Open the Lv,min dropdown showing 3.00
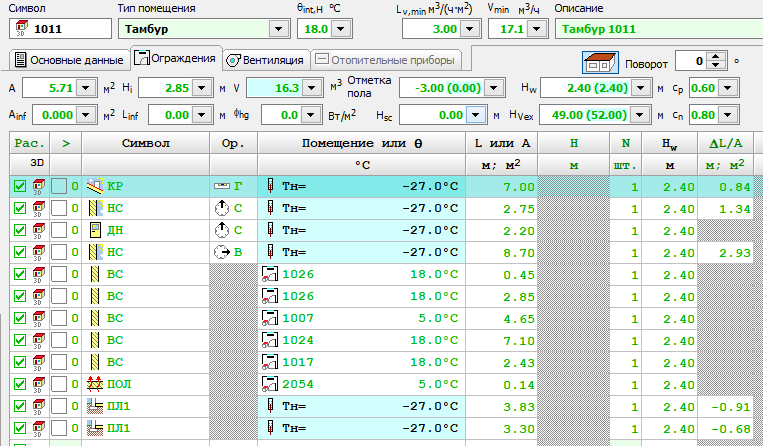 coord(470,29)
